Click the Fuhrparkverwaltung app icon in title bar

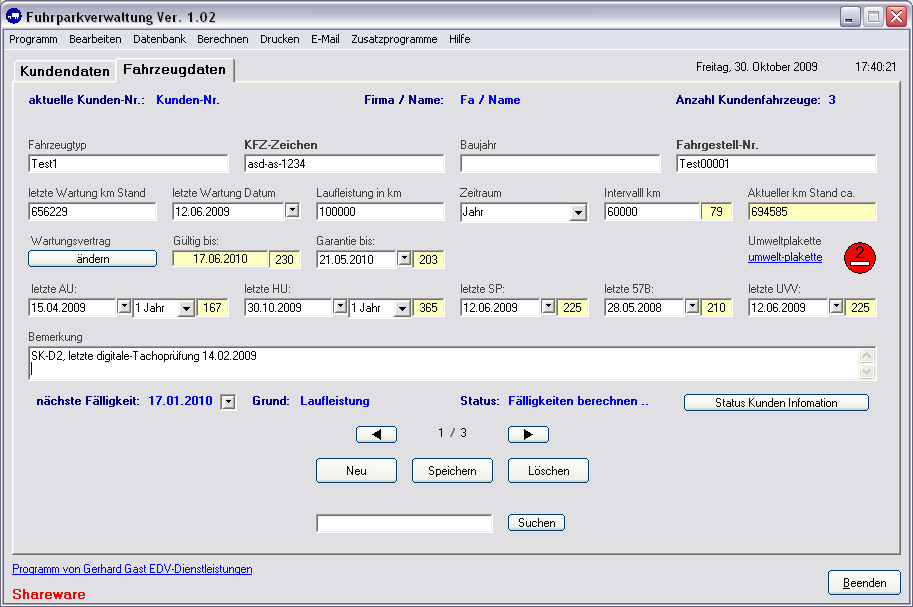[x=14, y=17]
